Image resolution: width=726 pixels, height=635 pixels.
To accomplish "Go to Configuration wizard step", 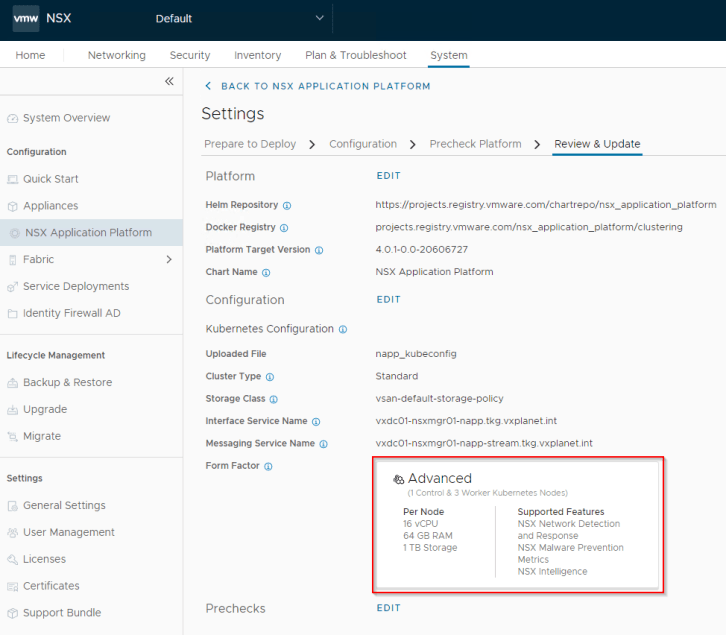I will click(363, 144).
